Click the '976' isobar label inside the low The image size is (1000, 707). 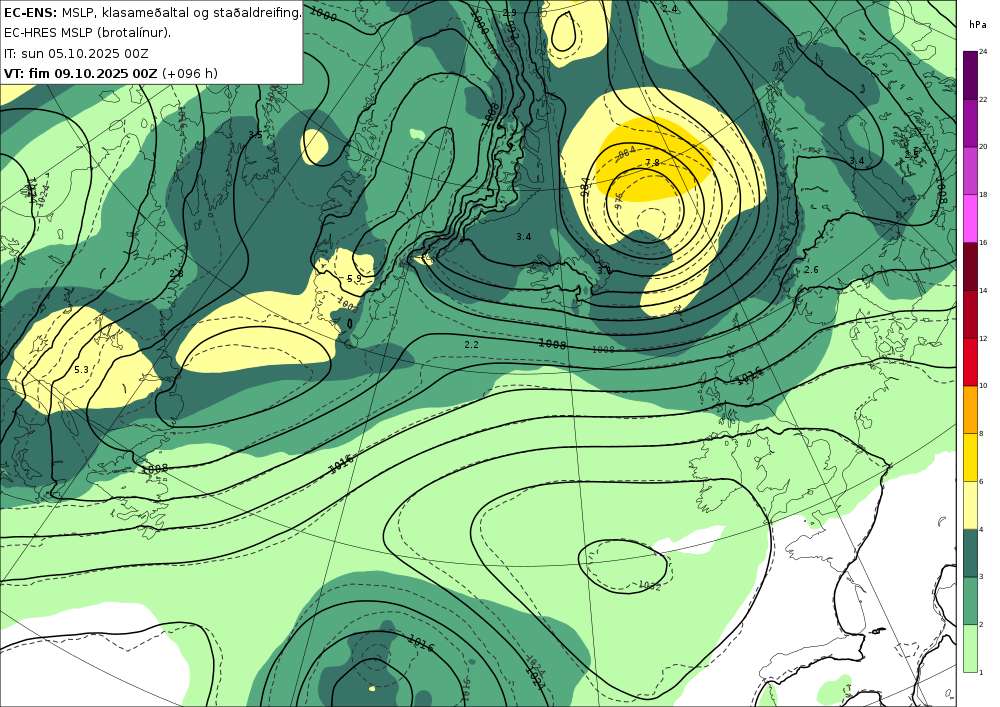point(619,201)
